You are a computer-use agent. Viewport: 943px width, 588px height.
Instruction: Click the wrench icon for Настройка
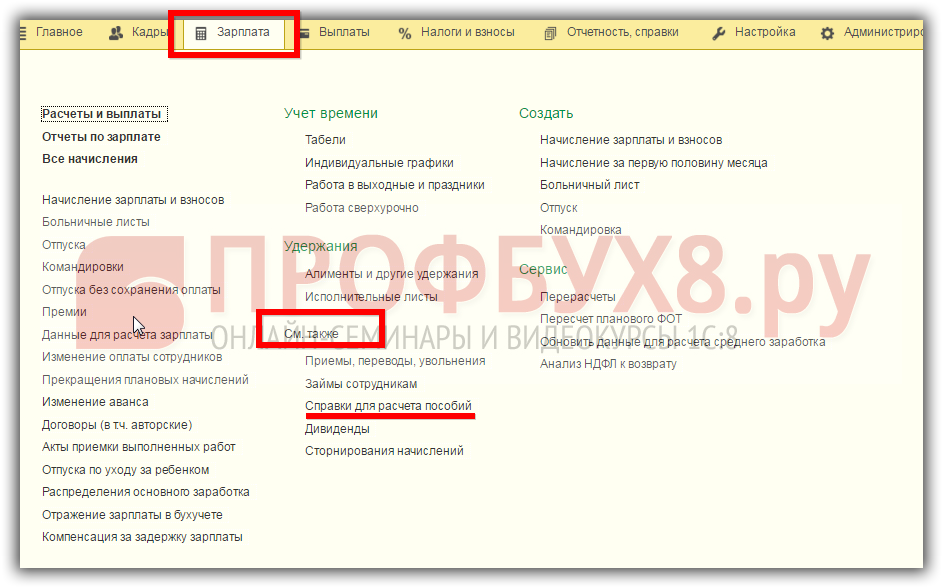pyautogui.click(x=719, y=33)
